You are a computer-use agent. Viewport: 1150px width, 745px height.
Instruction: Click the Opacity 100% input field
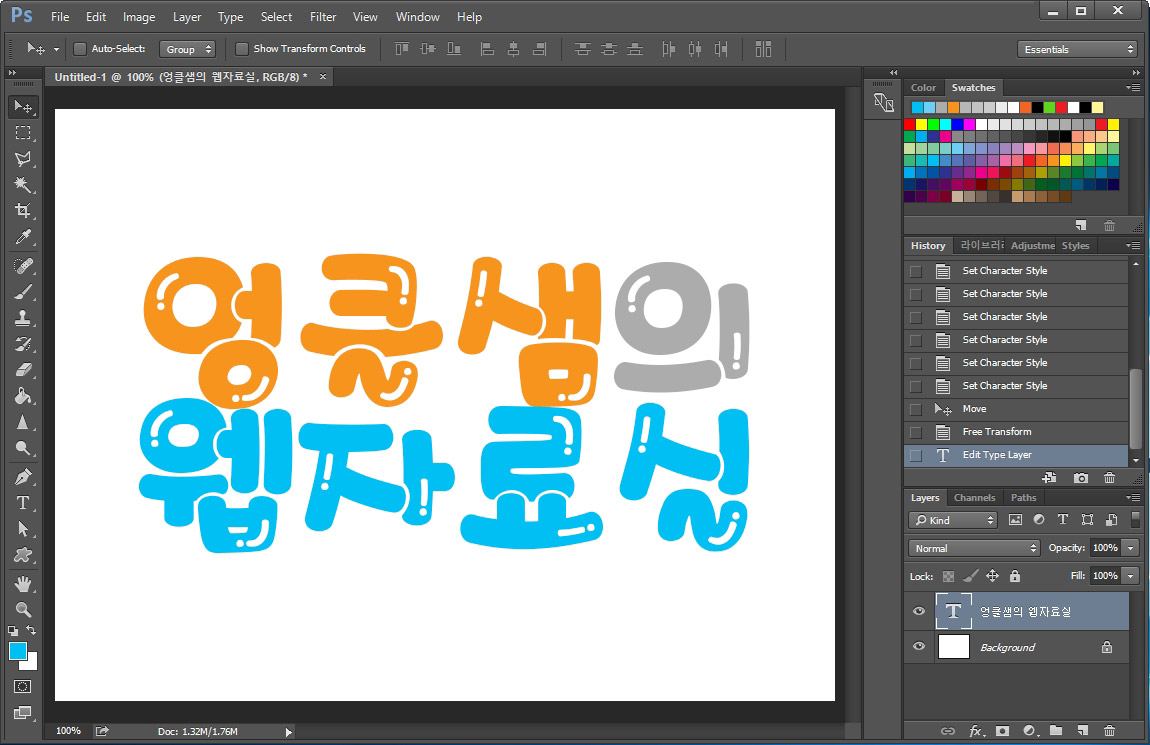1106,548
